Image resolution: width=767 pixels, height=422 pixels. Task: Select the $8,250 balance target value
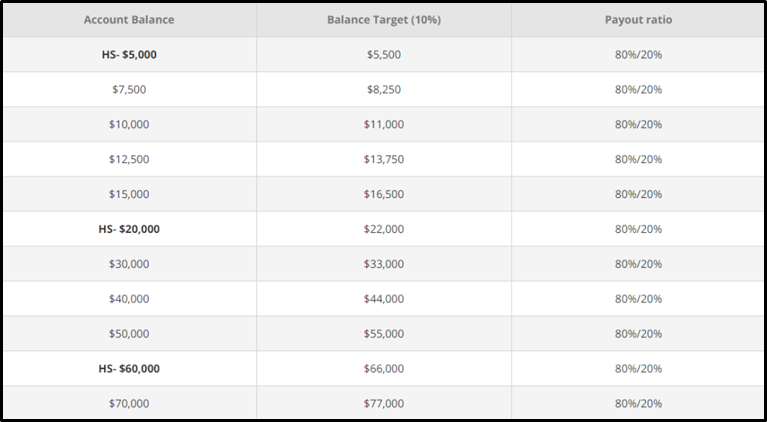384,89
